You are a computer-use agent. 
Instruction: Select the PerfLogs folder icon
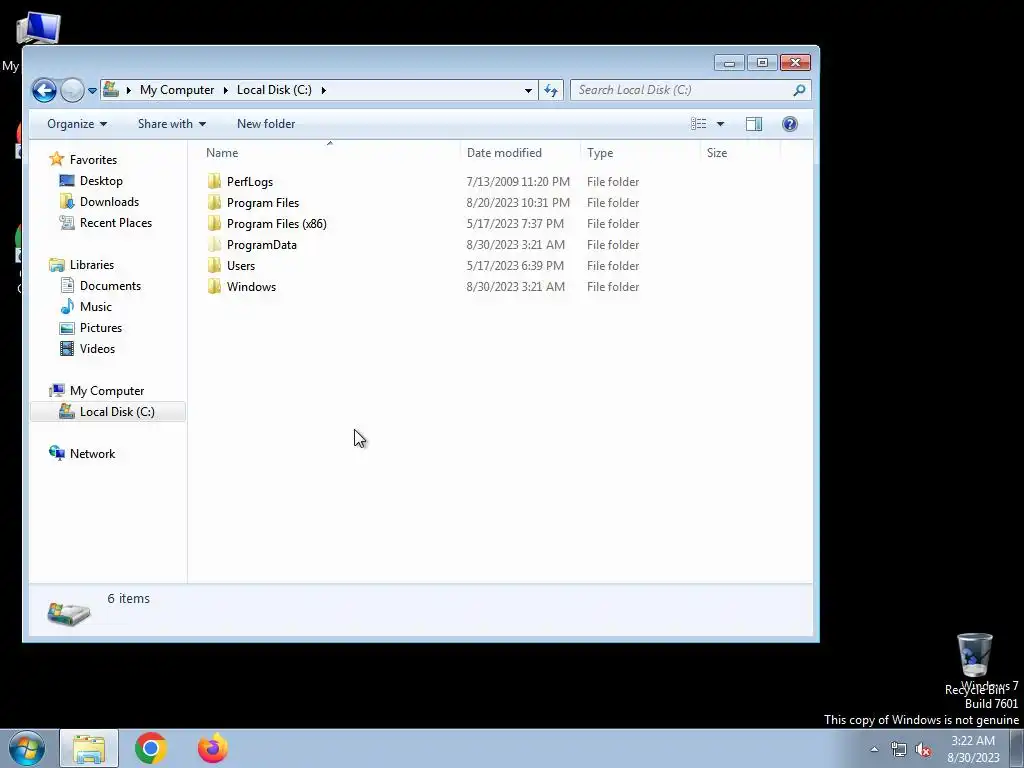214,182
